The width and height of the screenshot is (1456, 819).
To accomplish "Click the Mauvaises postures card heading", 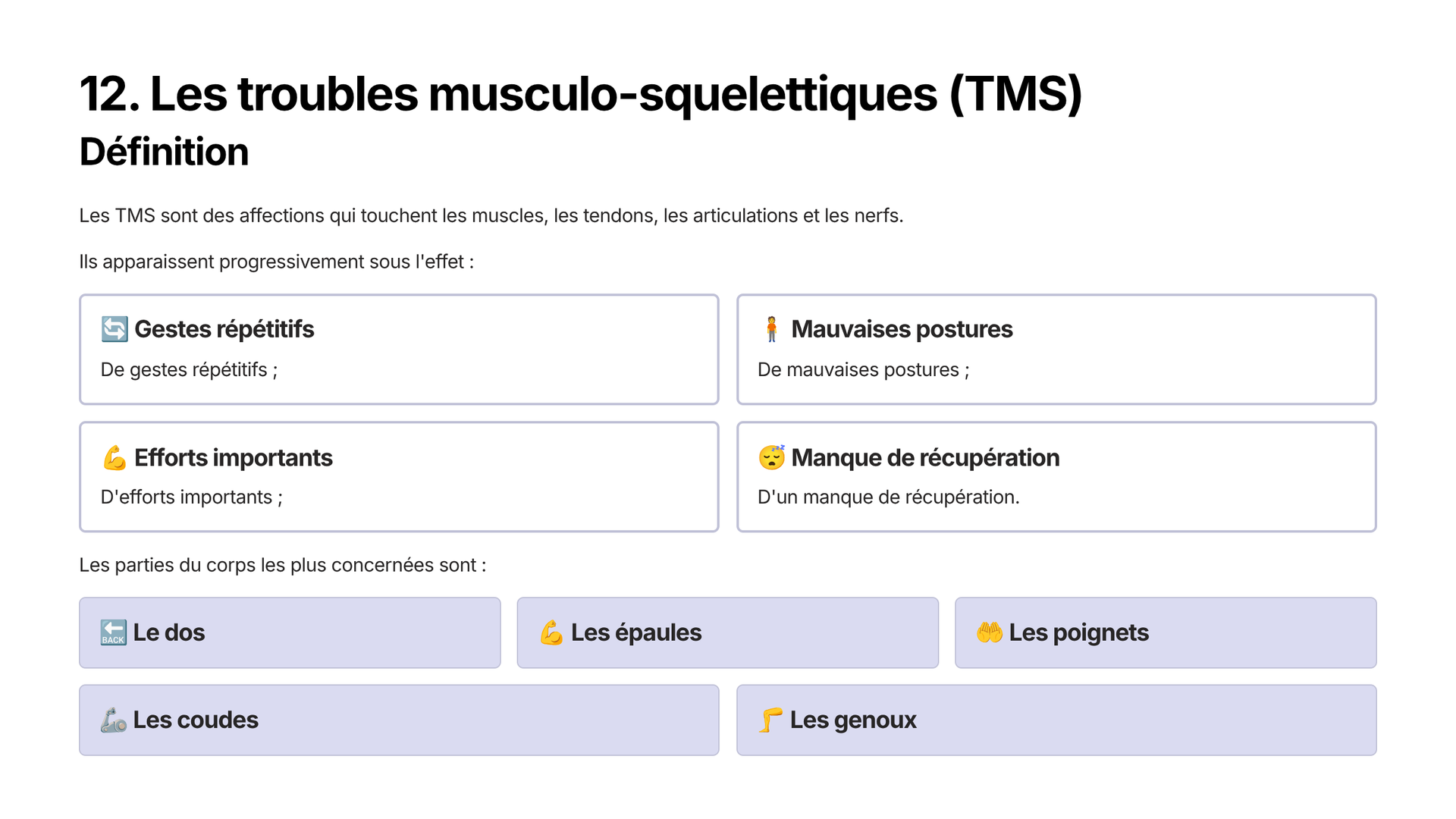I will 902,329.
